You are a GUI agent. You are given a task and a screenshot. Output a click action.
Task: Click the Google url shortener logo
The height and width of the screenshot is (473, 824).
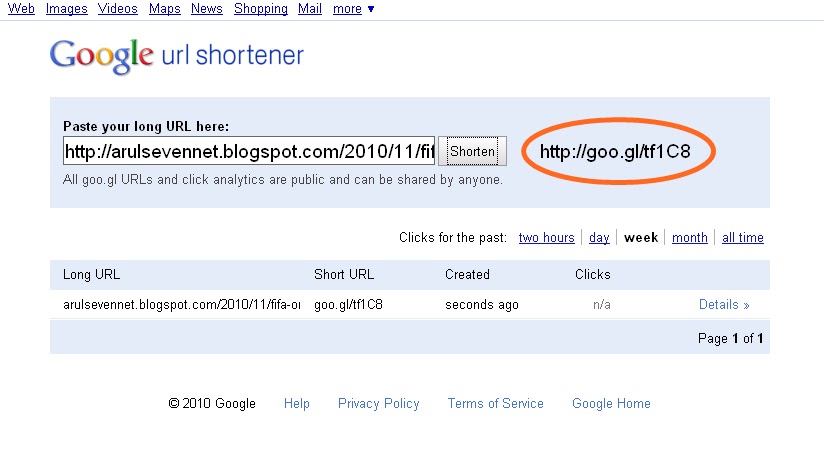pos(177,56)
